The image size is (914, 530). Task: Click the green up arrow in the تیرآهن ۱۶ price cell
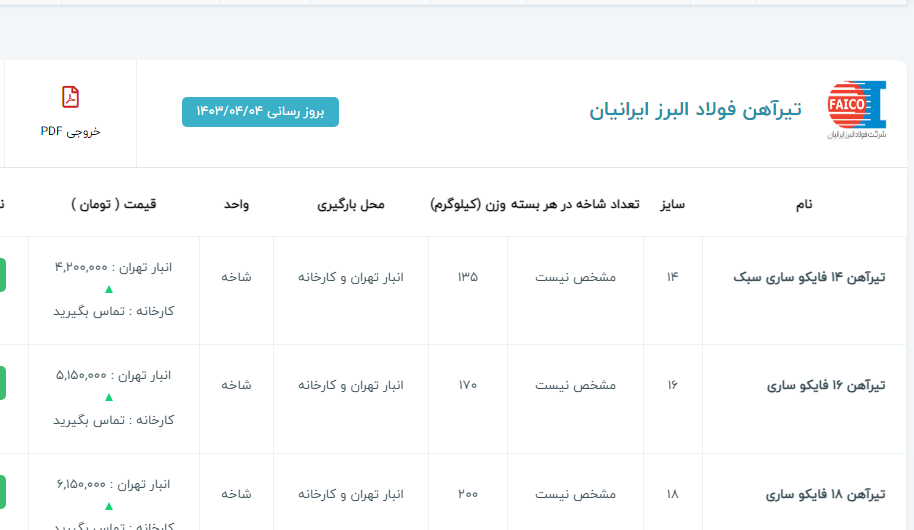pos(109,398)
